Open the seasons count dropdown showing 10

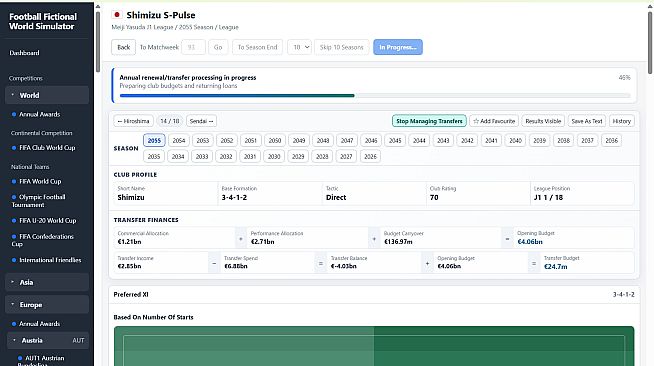tap(299, 47)
